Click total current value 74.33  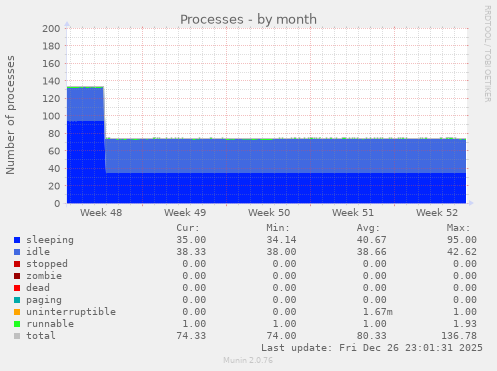(191, 336)
